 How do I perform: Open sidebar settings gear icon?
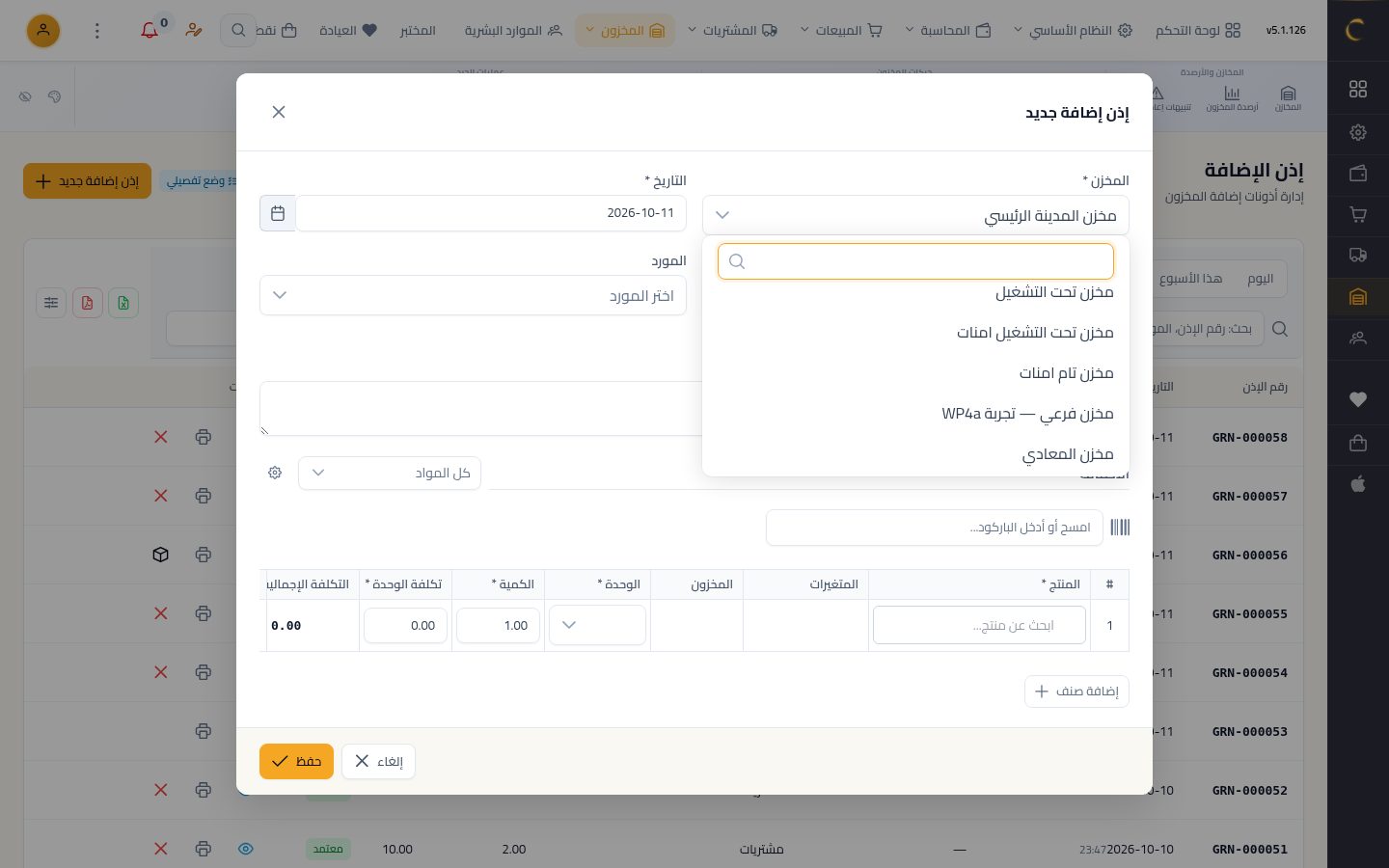click(x=1358, y=132)
